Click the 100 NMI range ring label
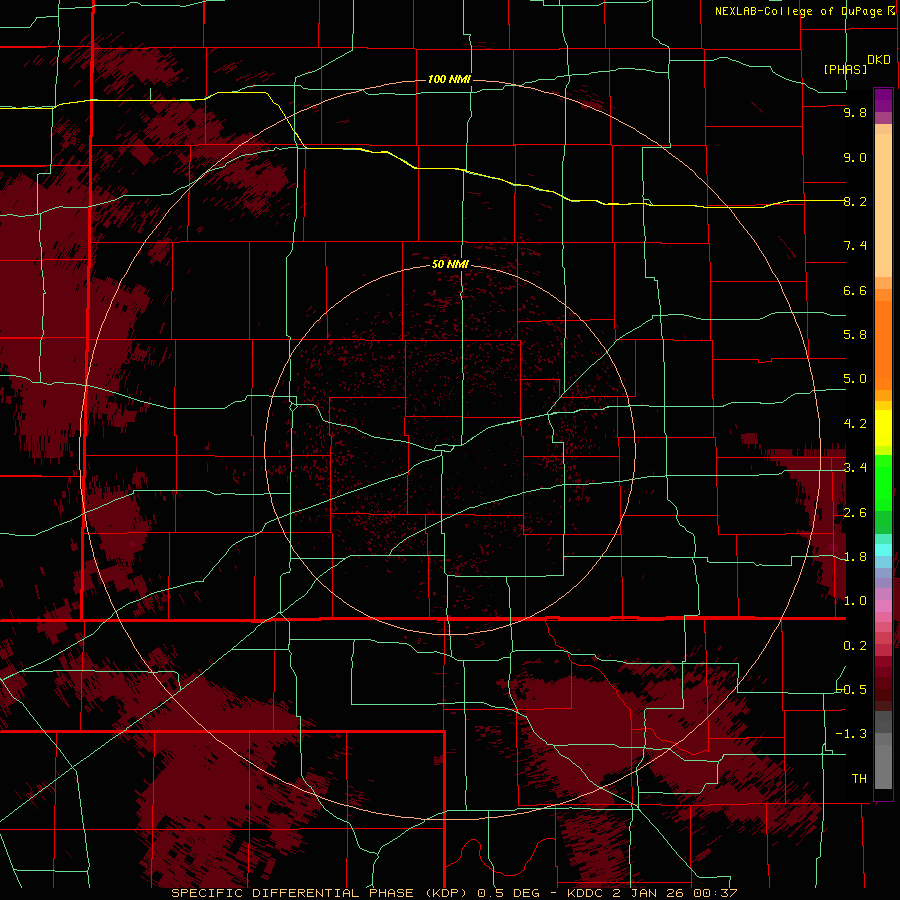Viewport: 900px width, 900px height. pos(449,79)
